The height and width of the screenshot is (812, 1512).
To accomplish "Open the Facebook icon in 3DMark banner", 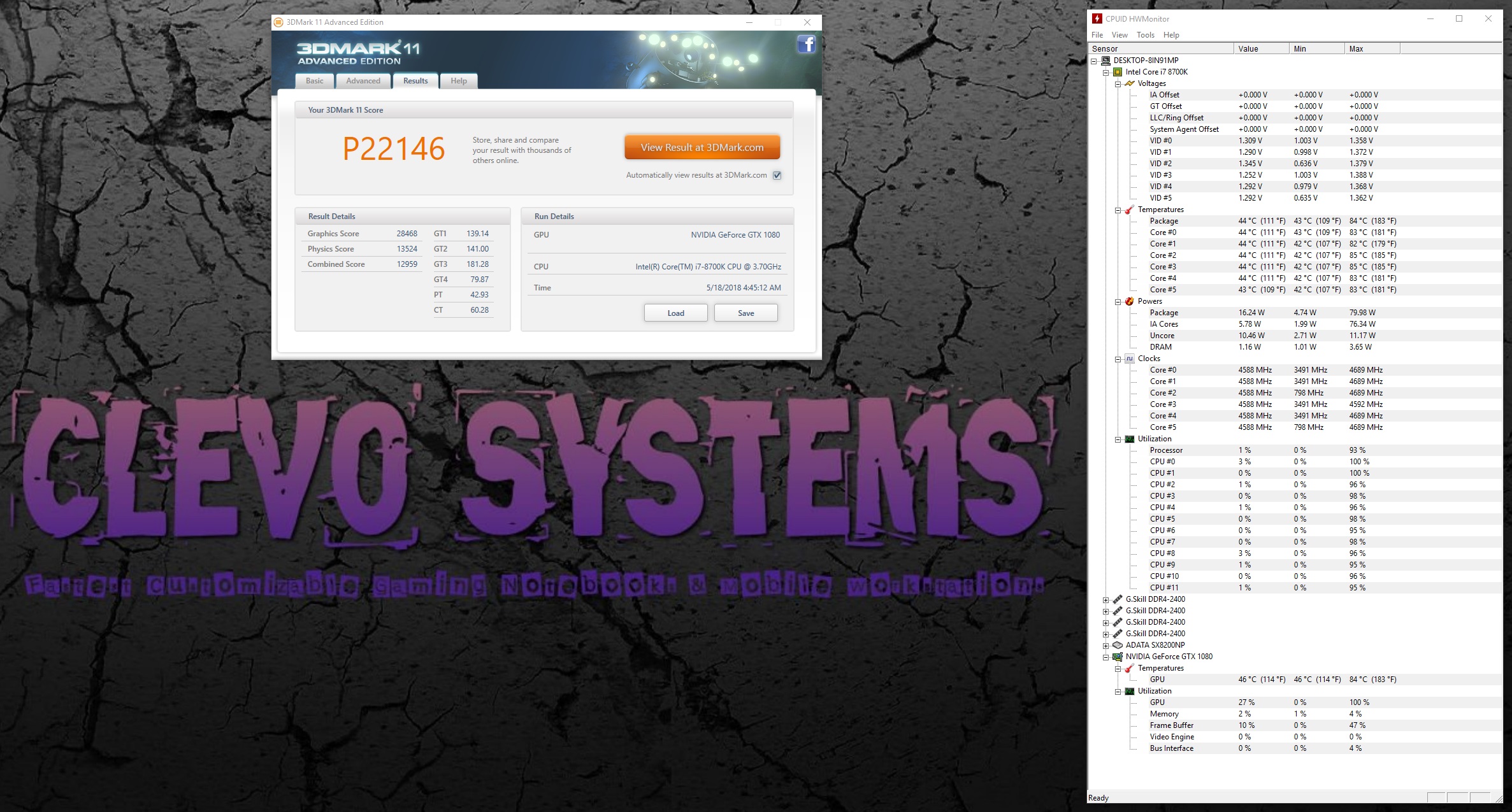I will [807, 45].
